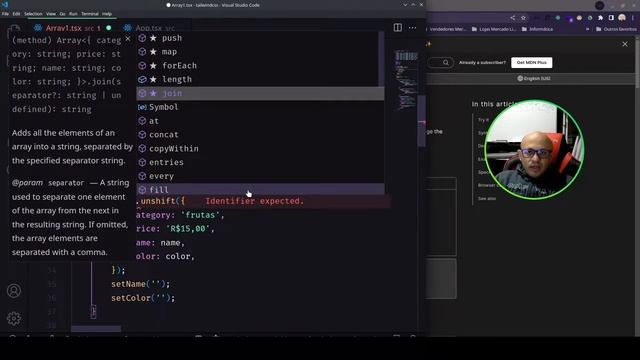Open the Vendedores Mer... bookmark
Viewport: 640px width, 360px height.
447,29
